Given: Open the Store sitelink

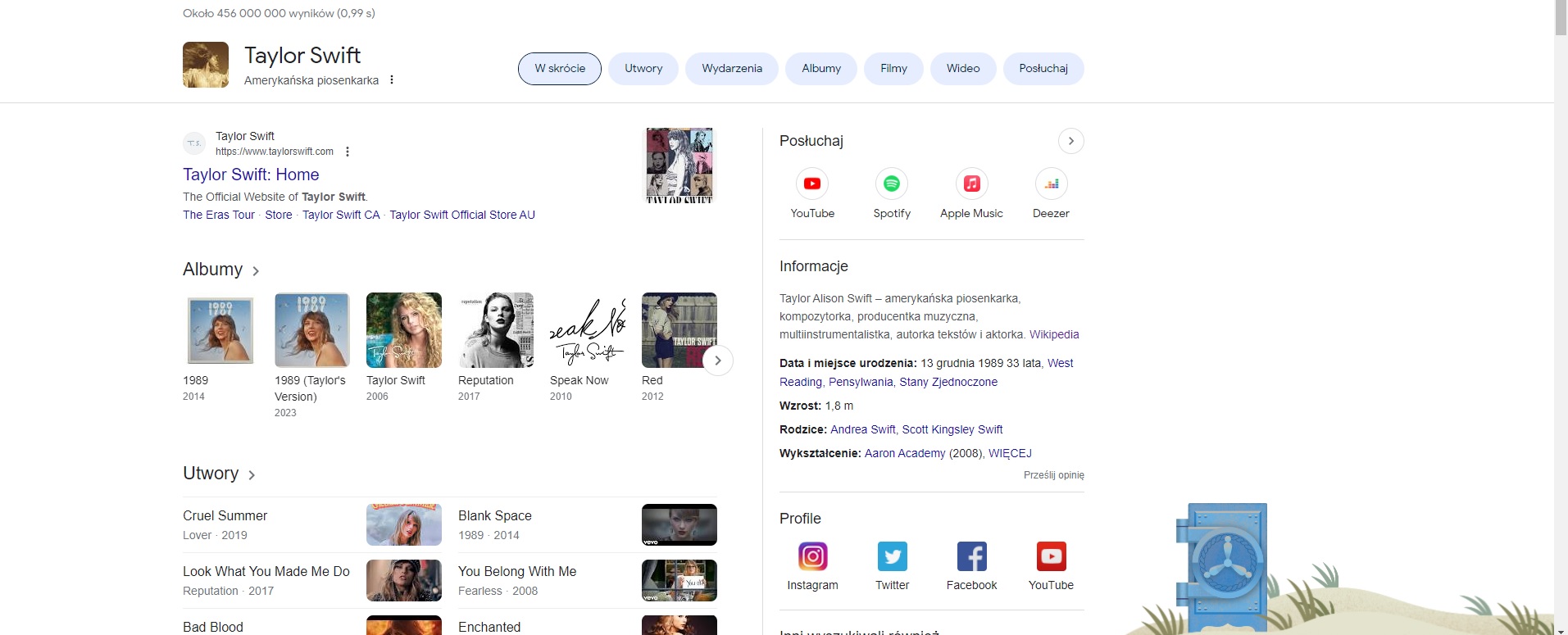Looking at the screenshot, I should [x=279, y=215].
